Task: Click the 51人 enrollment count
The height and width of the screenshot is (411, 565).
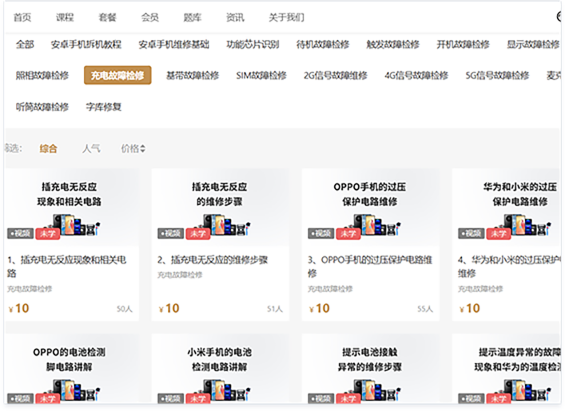Action: tap(275, 309)
